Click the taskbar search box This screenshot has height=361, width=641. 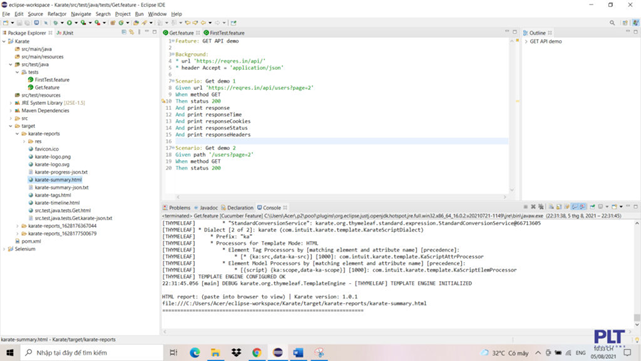pyautogui.click(x=92, y=352)
